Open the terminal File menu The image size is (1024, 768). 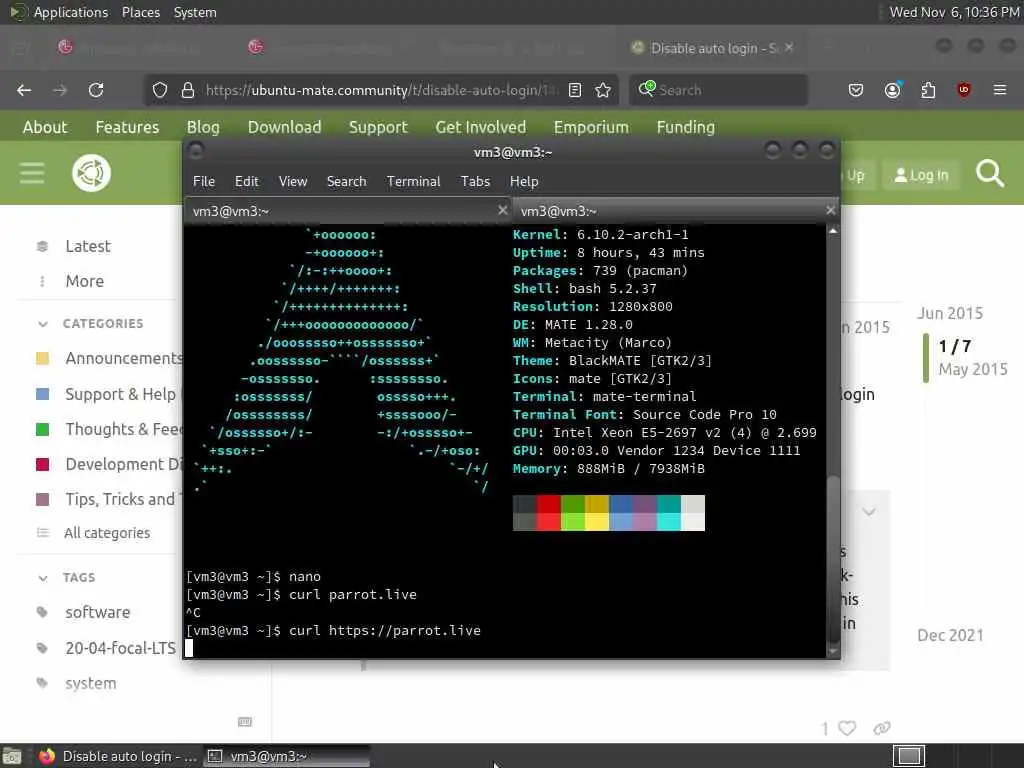click(204, 182)
